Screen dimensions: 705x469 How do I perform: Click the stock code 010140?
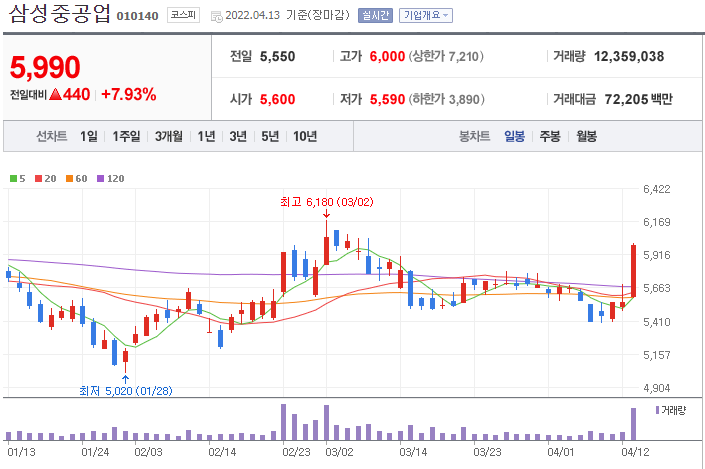click(137, 16)
